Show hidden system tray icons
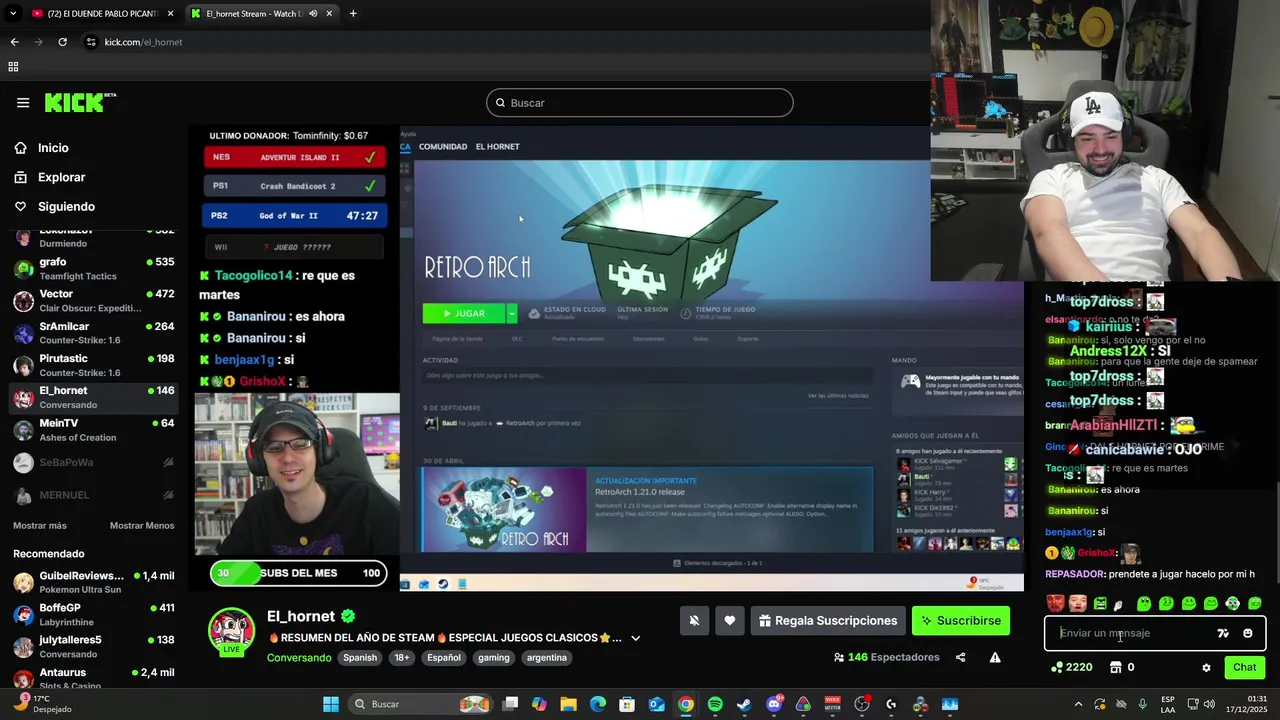This screenshot has height=720, width=1280. click(x=1078, y=704)
